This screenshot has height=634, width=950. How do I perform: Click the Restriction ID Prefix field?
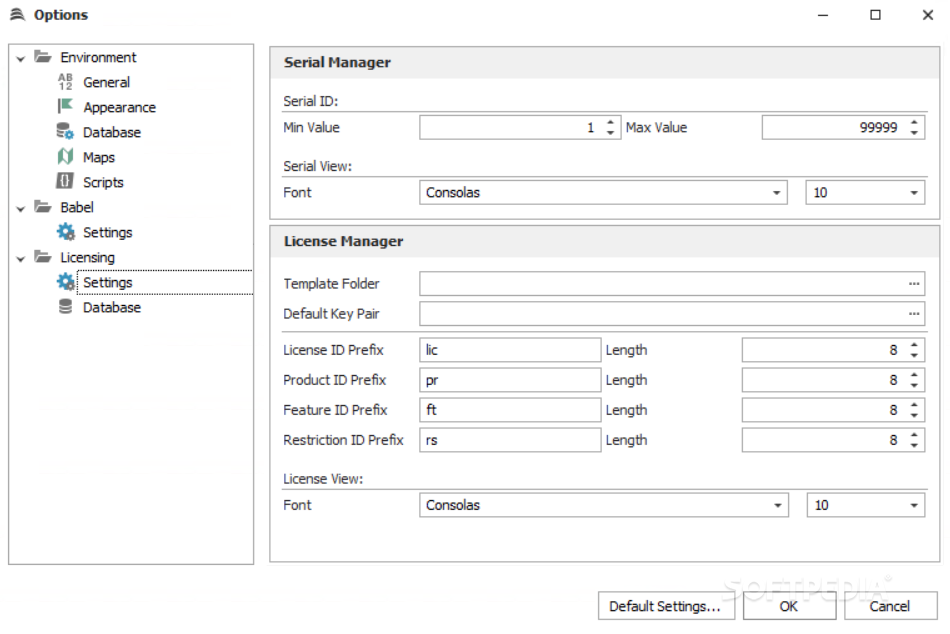tap(510, 440)
